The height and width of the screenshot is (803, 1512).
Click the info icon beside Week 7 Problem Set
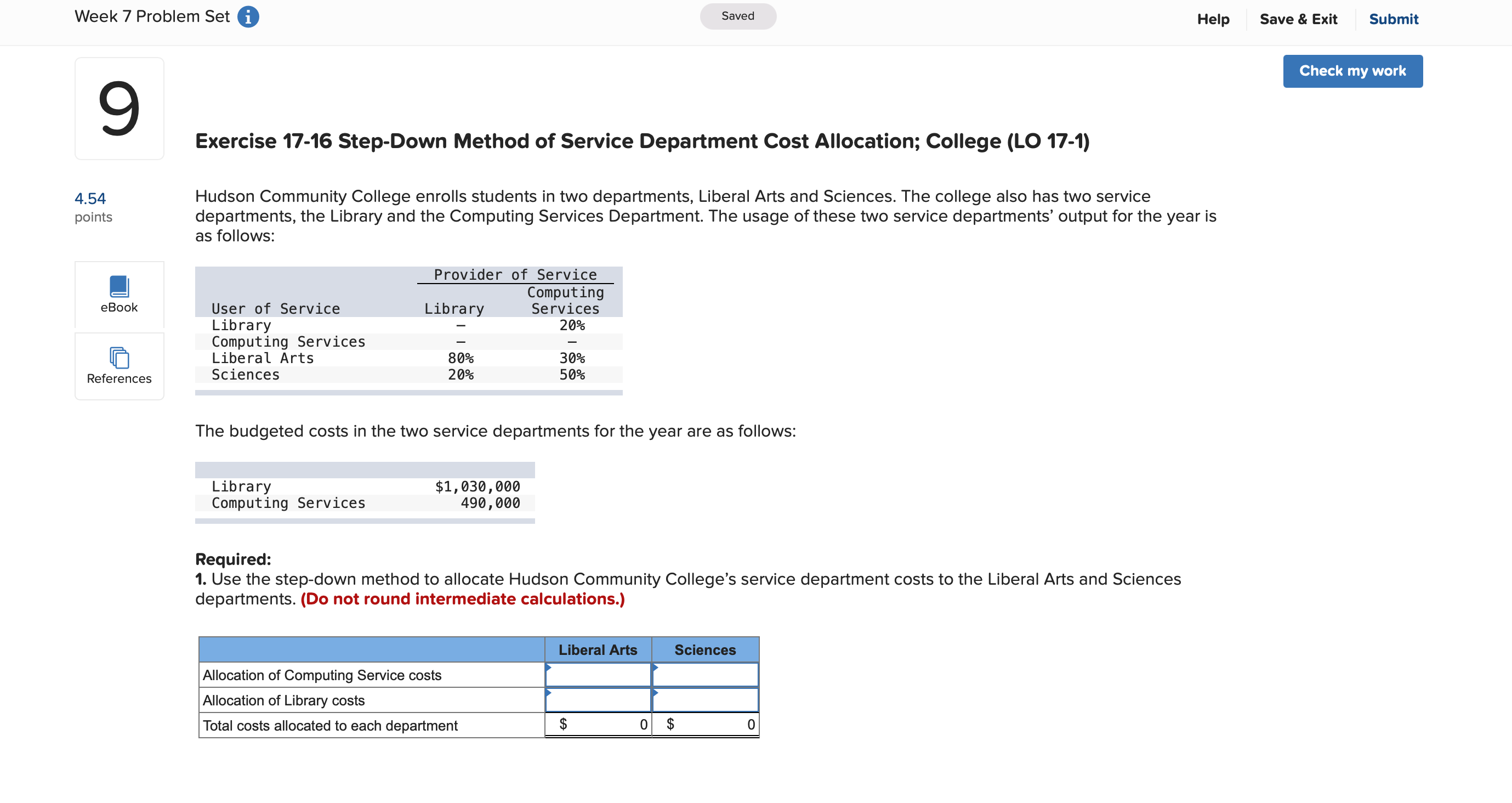pyautogui.click(x=248, y=16)
